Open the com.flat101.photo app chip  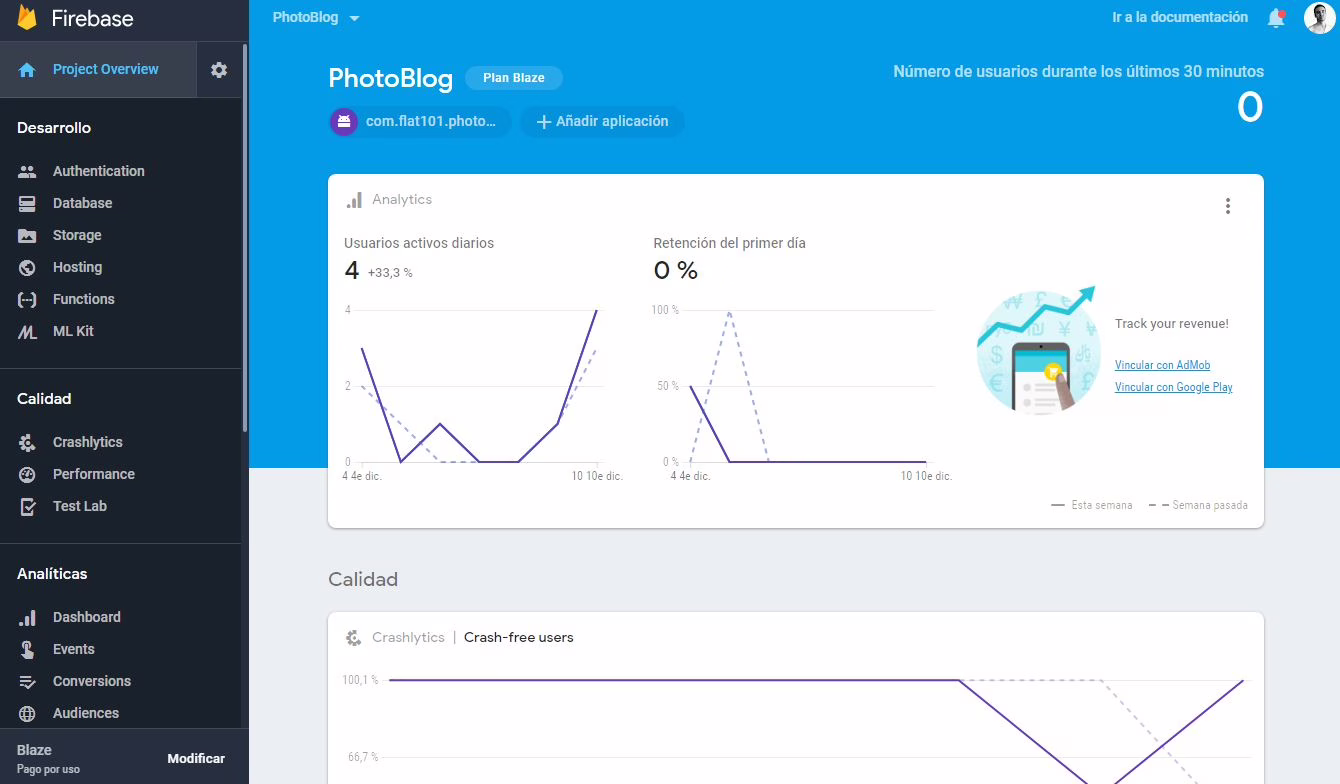pyautogui.click(x=420, y=122)
